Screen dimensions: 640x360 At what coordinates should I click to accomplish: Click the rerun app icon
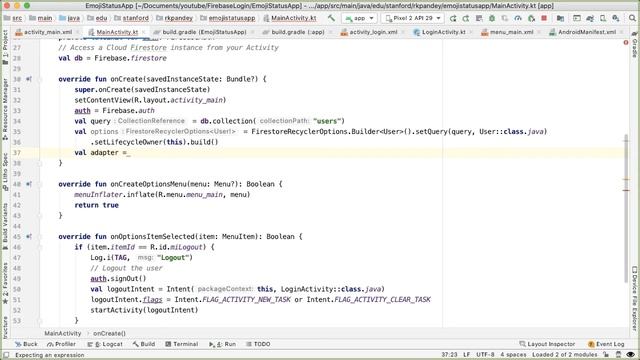pos(453,18)
